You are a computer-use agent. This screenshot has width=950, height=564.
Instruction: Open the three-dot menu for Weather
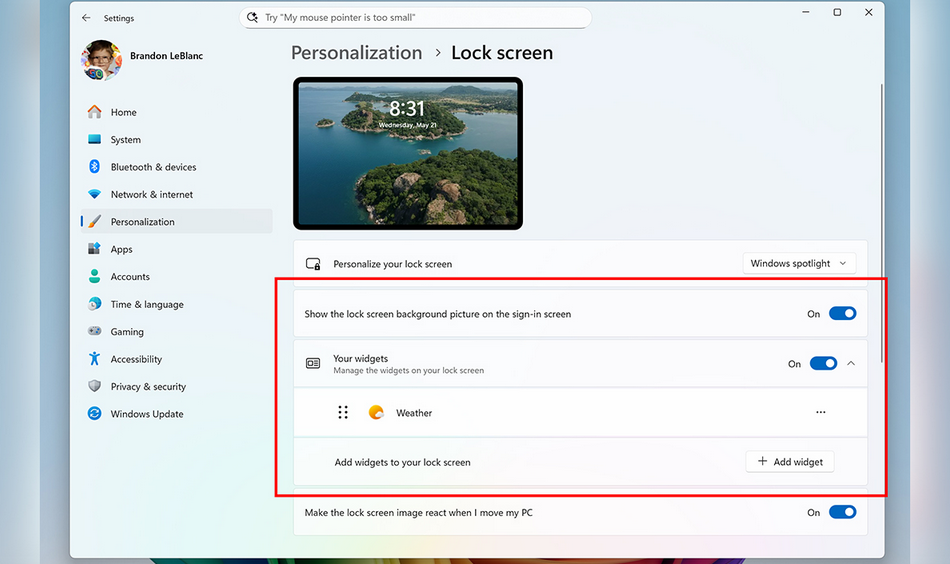[x=820, y=412]
